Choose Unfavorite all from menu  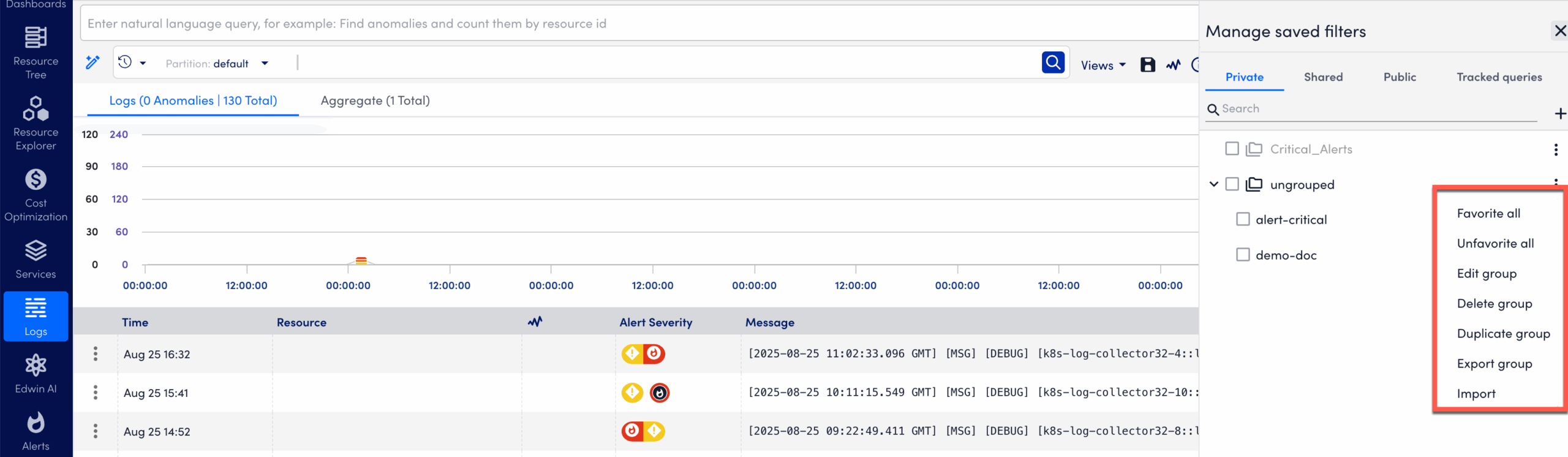(x=1495, y=243)
